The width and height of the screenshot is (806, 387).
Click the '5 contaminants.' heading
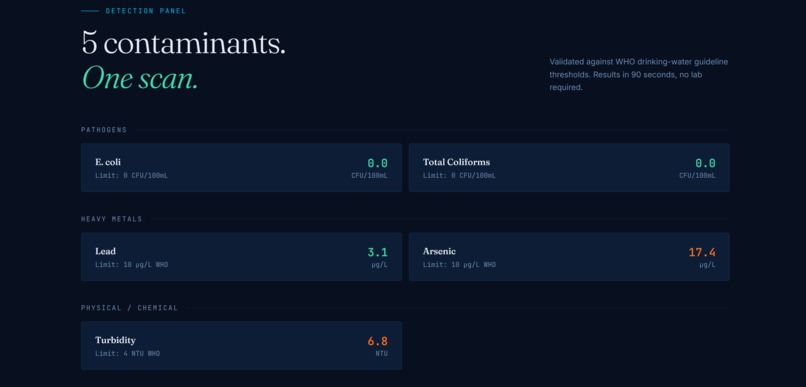point(184,43)
